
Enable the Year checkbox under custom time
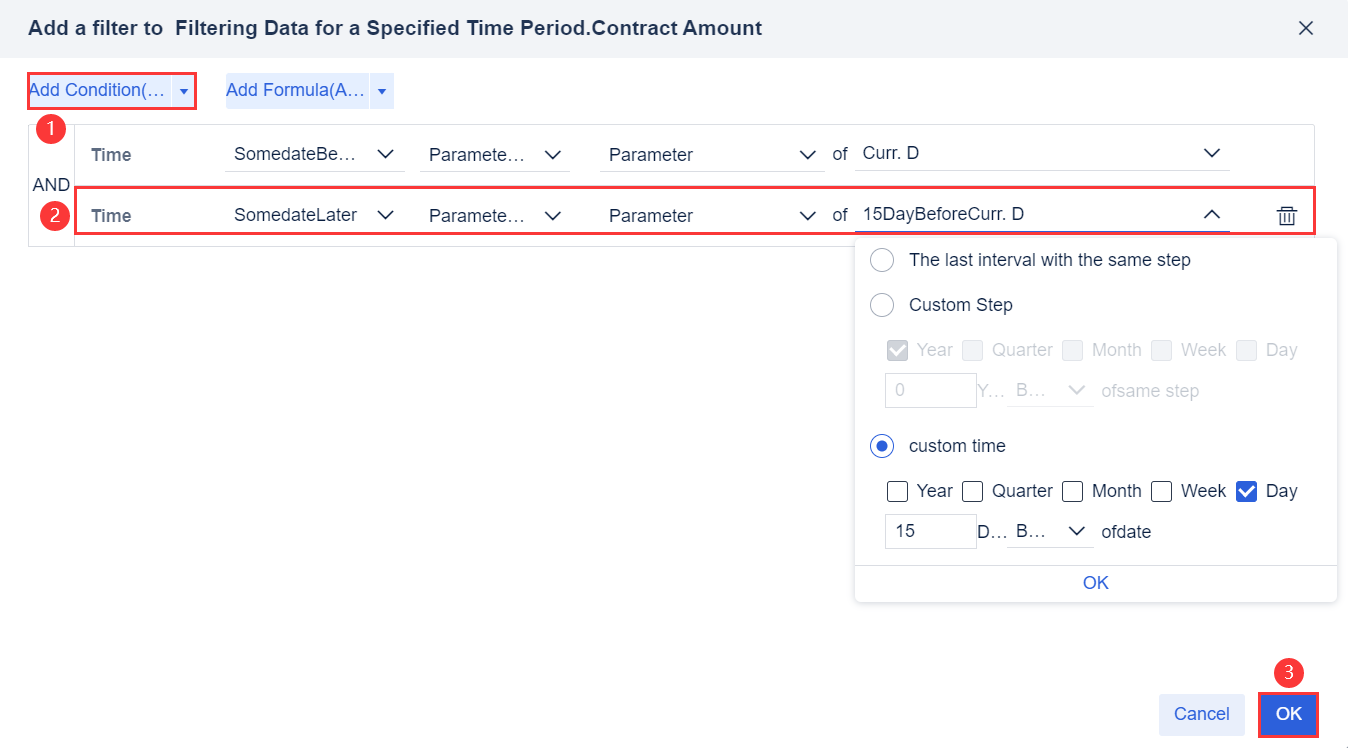point(896,491)
